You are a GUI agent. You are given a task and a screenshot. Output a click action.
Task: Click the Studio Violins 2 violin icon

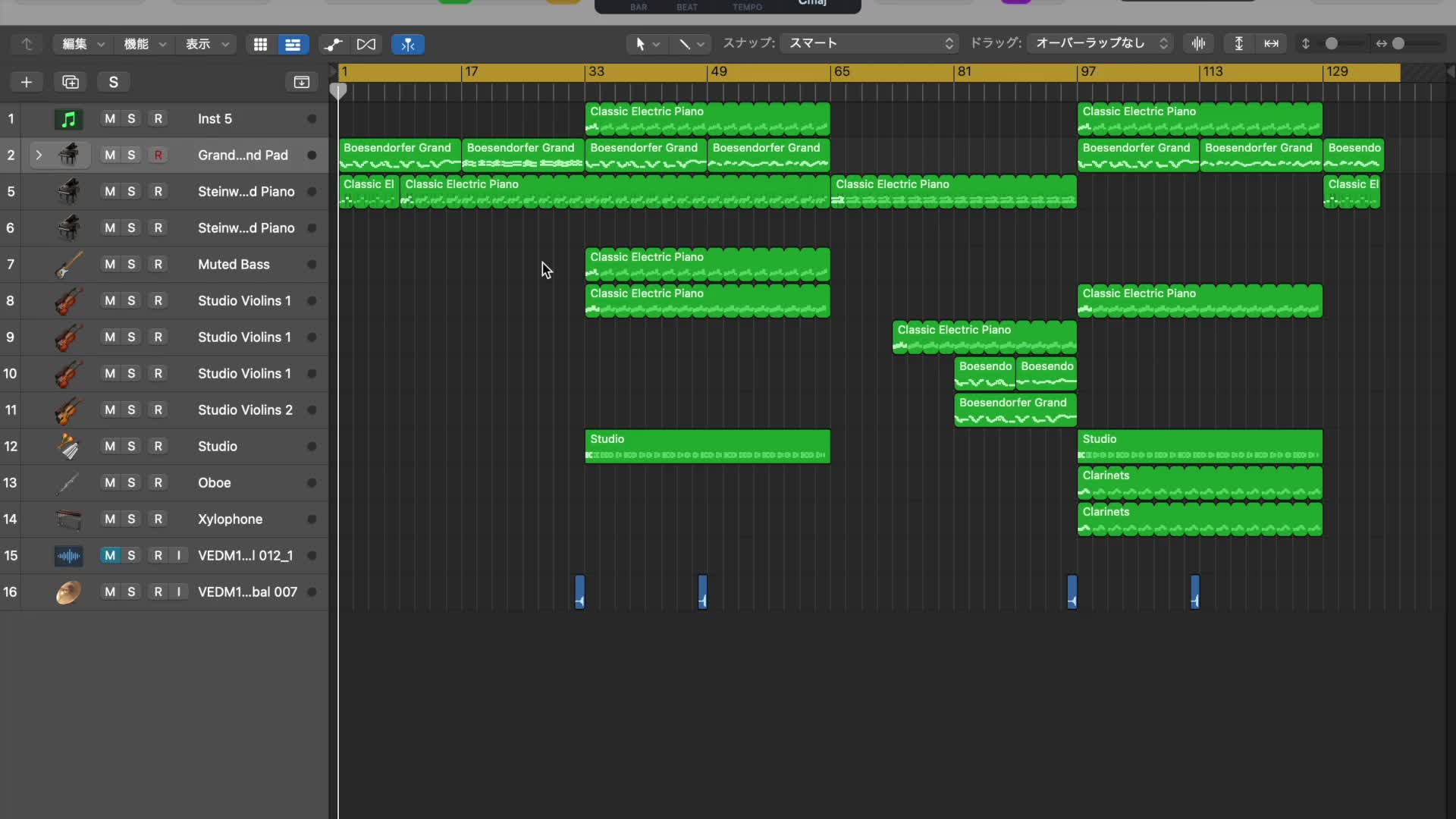tap(68, 410)
